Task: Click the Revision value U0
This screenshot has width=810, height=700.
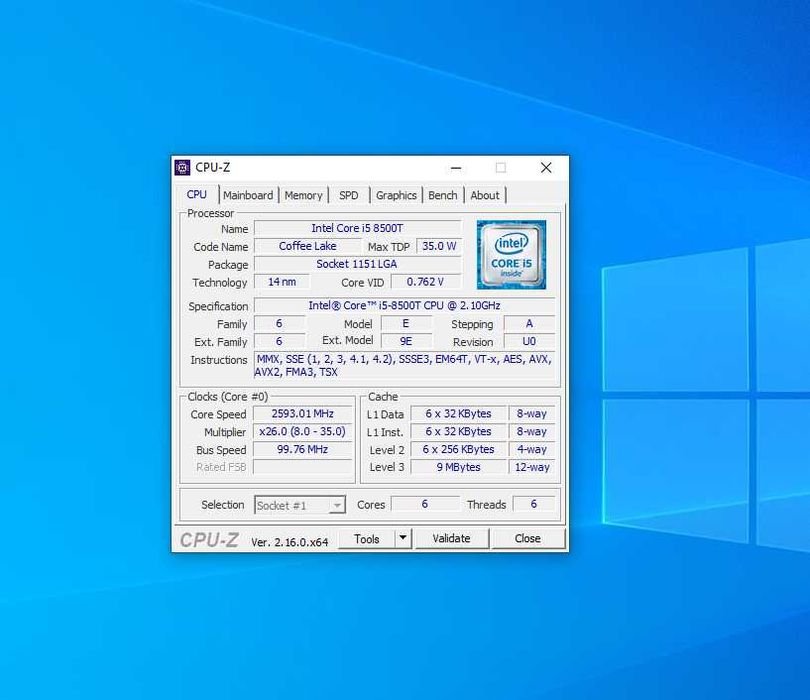Action: click(x=529, y=341)
